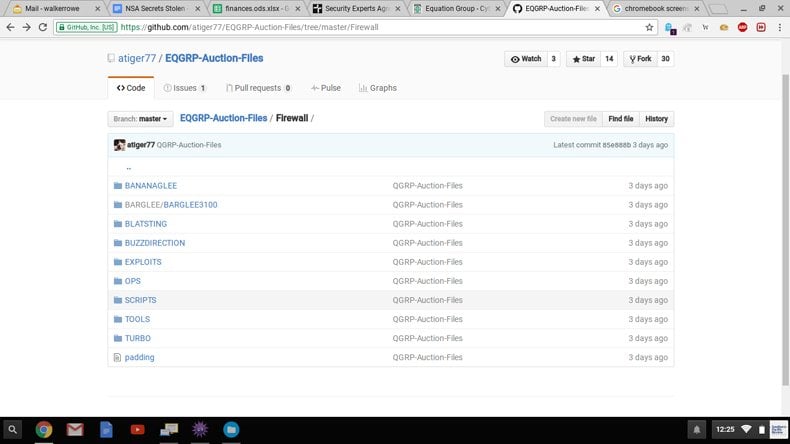The width and height of the screenshot is (790, 444).
Task: Click the TURBO folder icon
Action: 118,339
